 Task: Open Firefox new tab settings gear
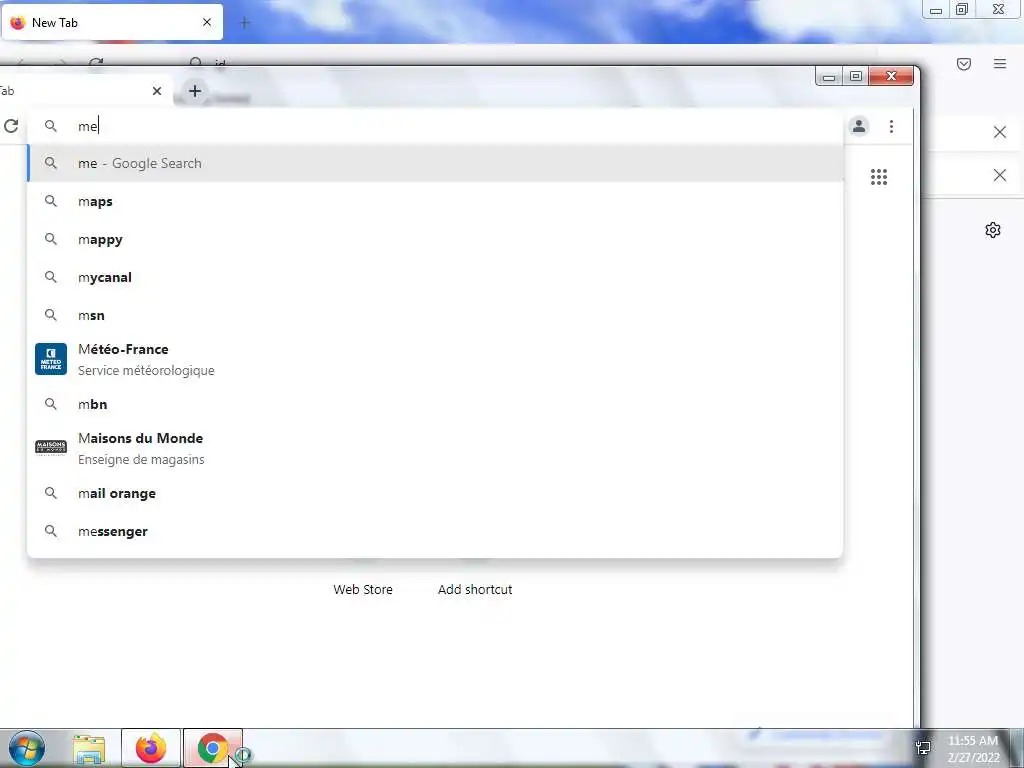click(x=993, y=230)
